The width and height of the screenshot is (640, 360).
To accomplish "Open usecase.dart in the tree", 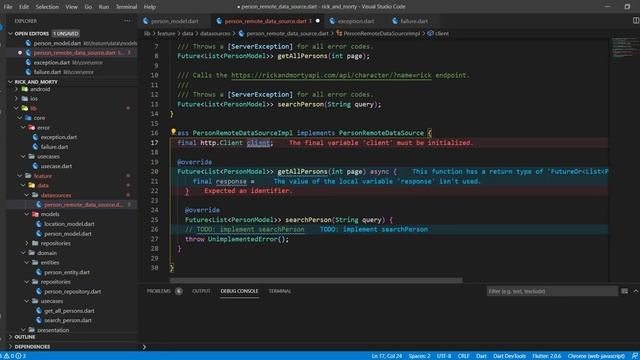I will coord(56,166).
